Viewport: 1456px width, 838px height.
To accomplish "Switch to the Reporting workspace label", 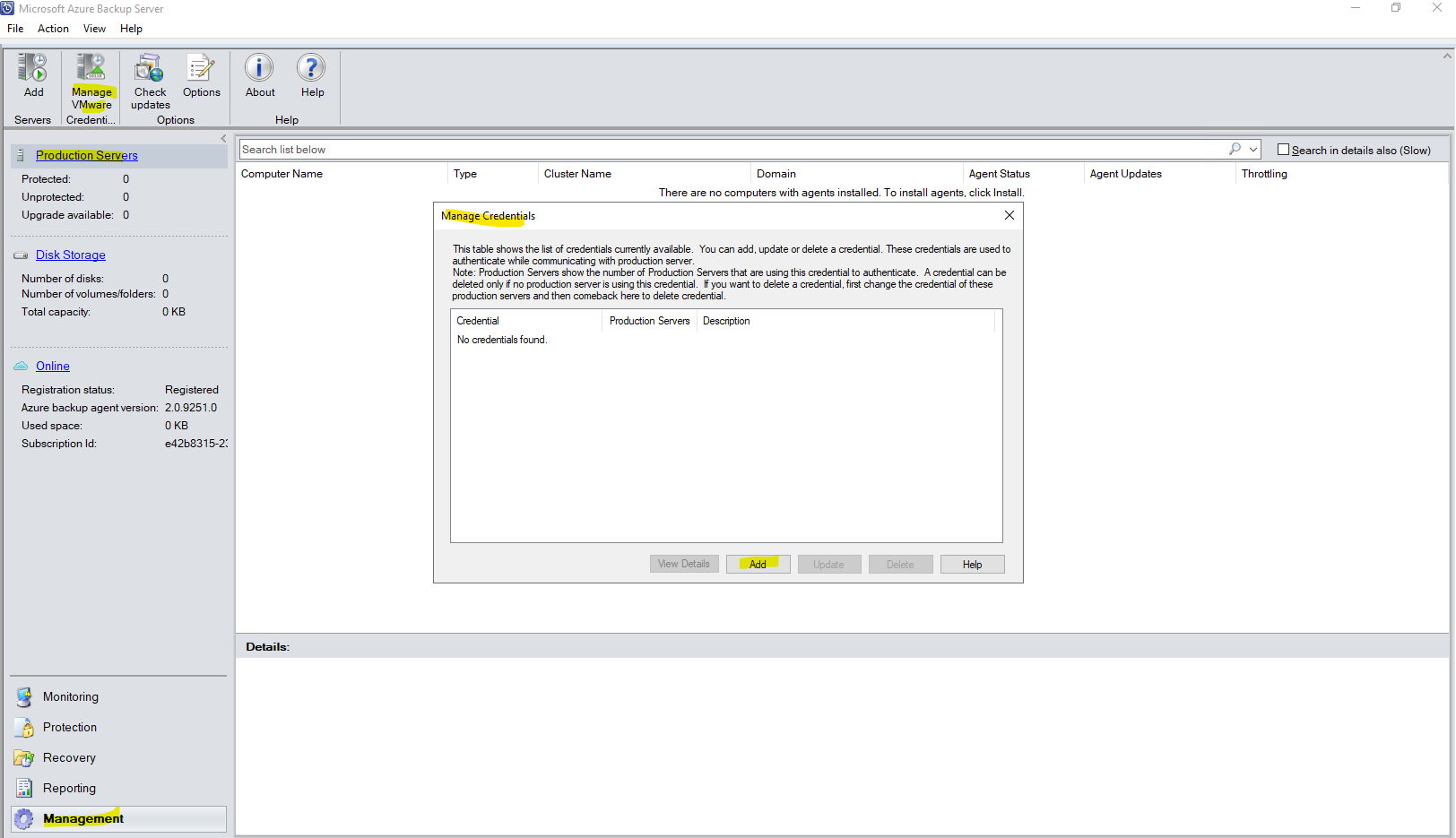I will pyautogui.click(x=69, y=789).
